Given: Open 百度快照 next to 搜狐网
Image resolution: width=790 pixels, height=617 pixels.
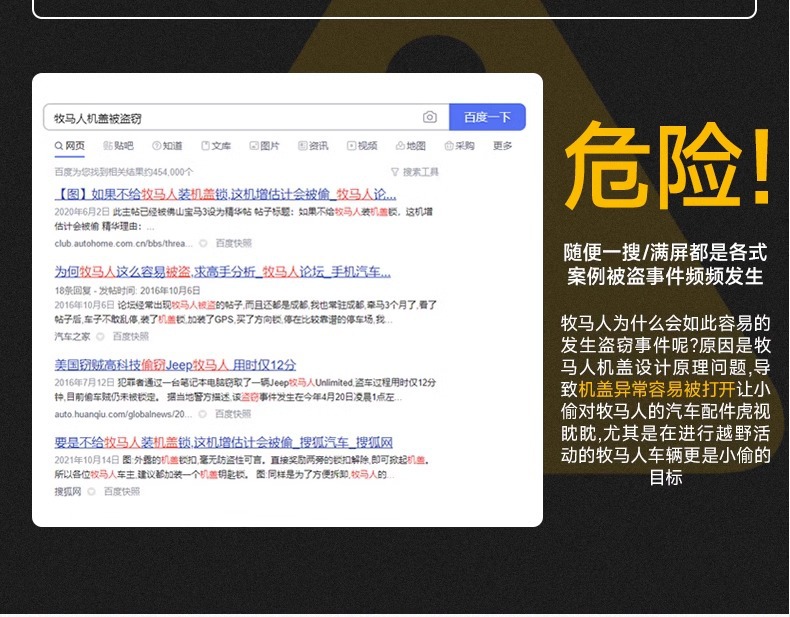Looking at the screenshot, I should coord(122,492).
